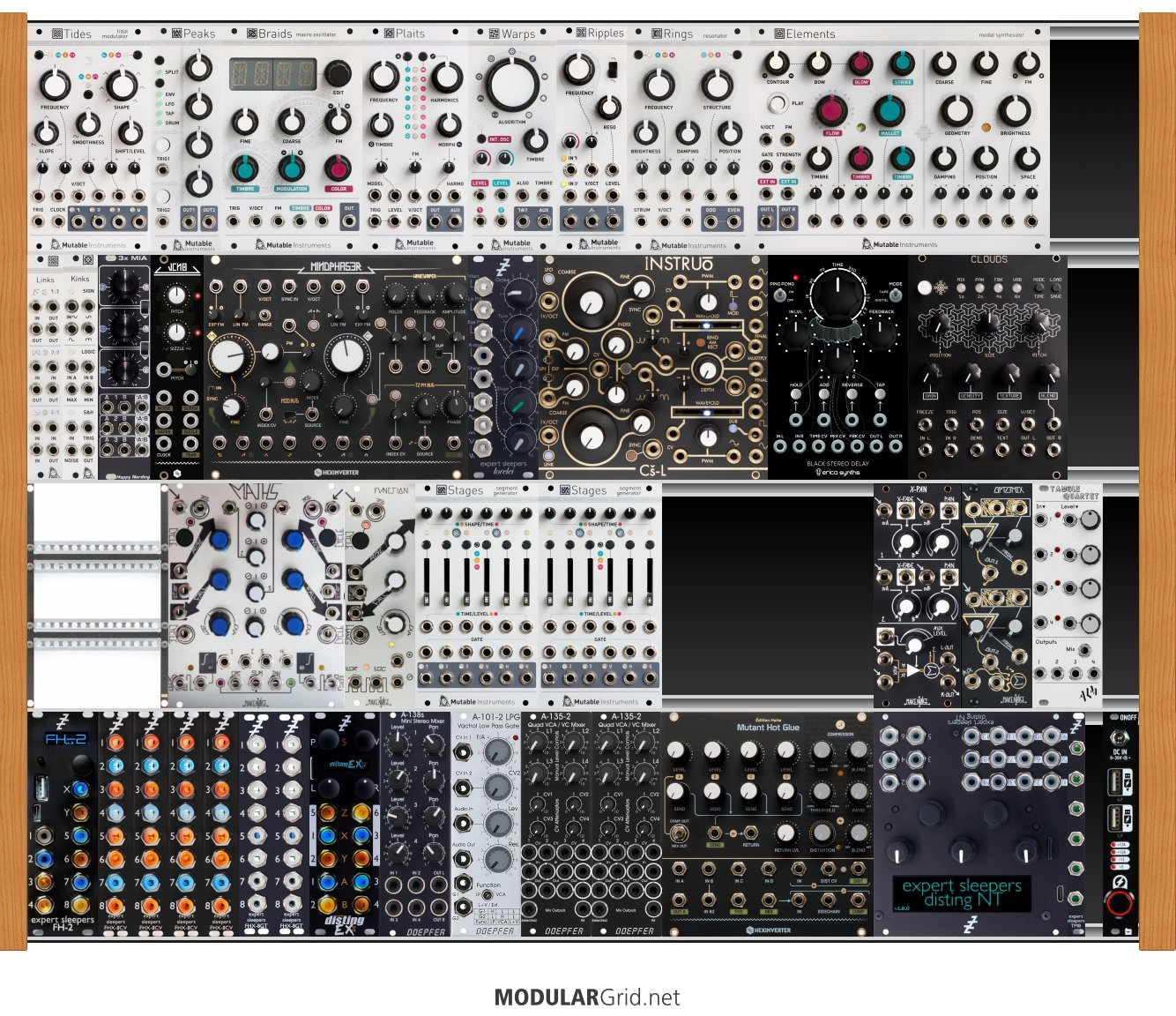Click the Peaks logo icon
Viewport: 1176px width, 1016px height.
(x=176, y=34)
